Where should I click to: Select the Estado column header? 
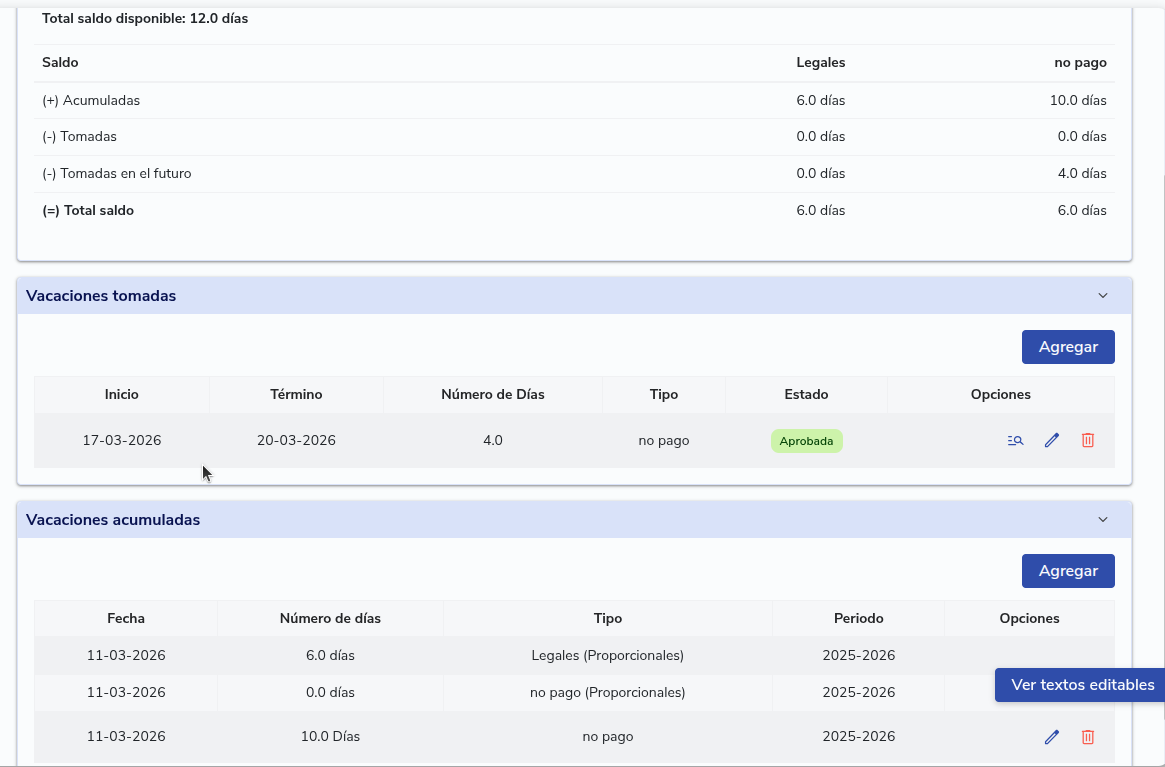(x=806, y=394)
